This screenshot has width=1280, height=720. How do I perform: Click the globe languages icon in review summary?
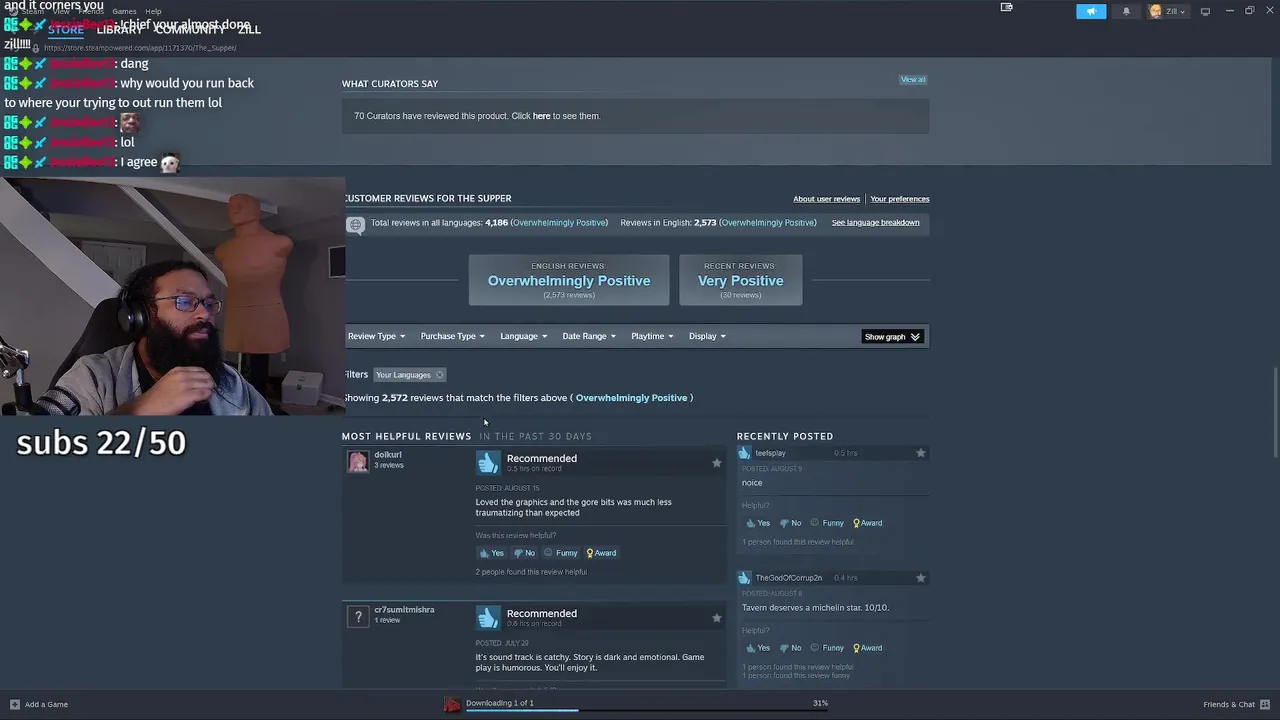pyautogui.click(x=355, y=224)
